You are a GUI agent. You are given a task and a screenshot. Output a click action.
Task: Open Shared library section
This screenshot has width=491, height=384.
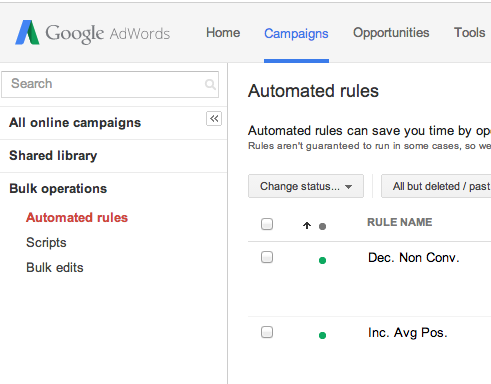(x=53, y=156)
